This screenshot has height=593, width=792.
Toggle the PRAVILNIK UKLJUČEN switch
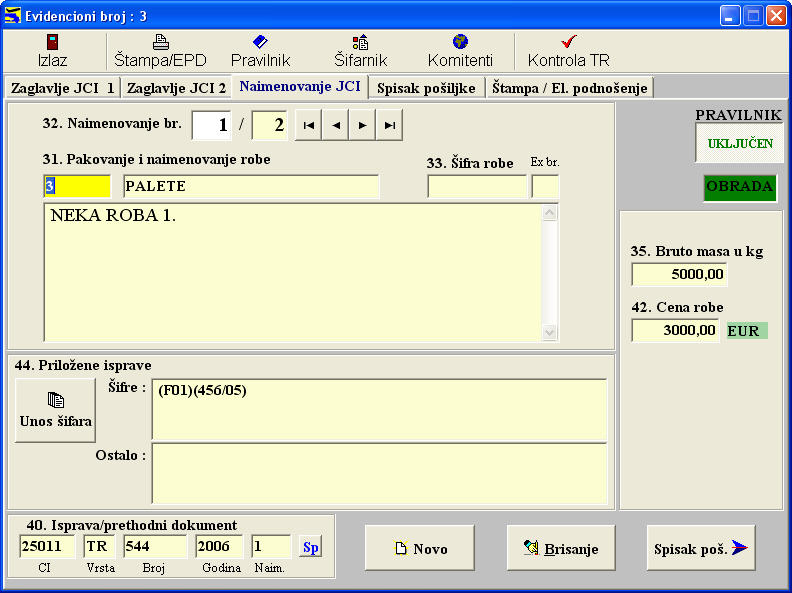pos(740,144)
